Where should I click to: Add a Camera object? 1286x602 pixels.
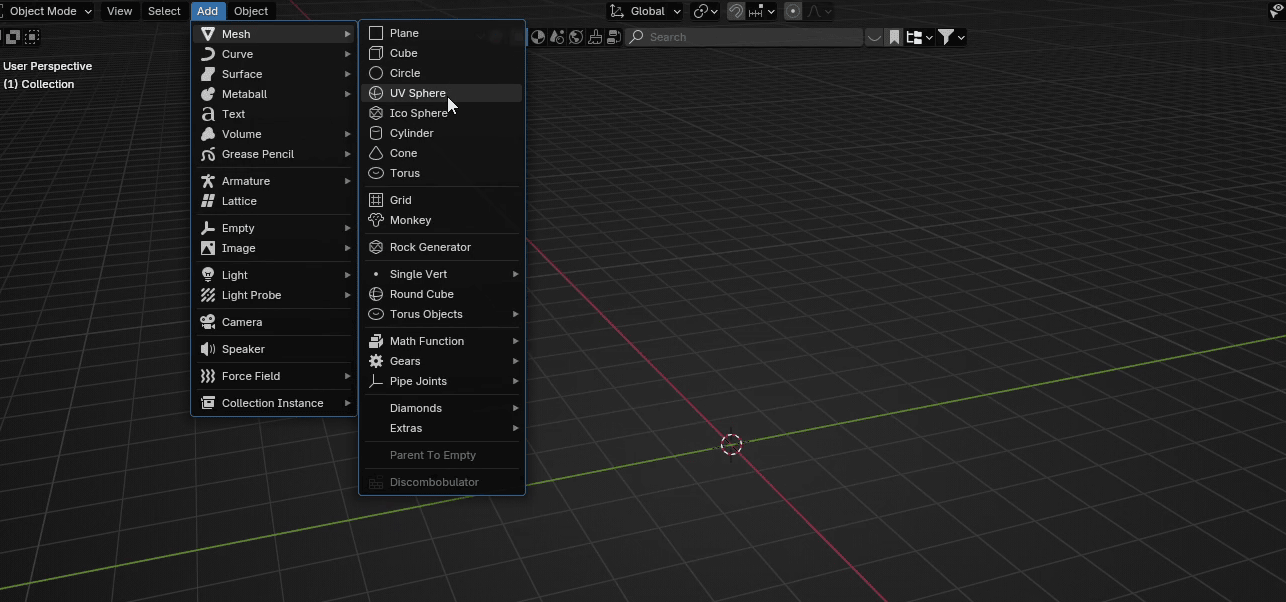tap(242, 322)
